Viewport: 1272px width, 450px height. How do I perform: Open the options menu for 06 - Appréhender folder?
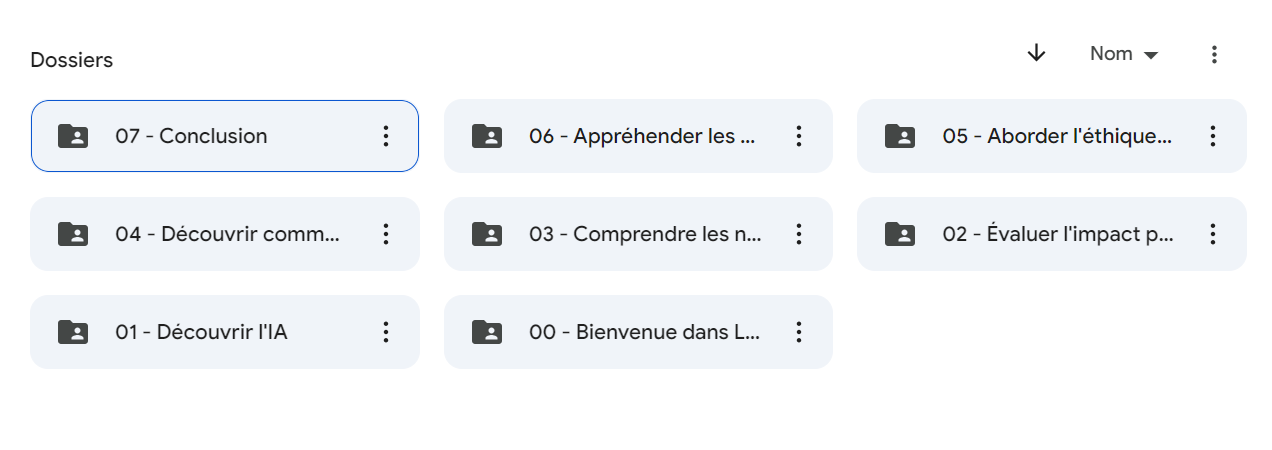799,136
